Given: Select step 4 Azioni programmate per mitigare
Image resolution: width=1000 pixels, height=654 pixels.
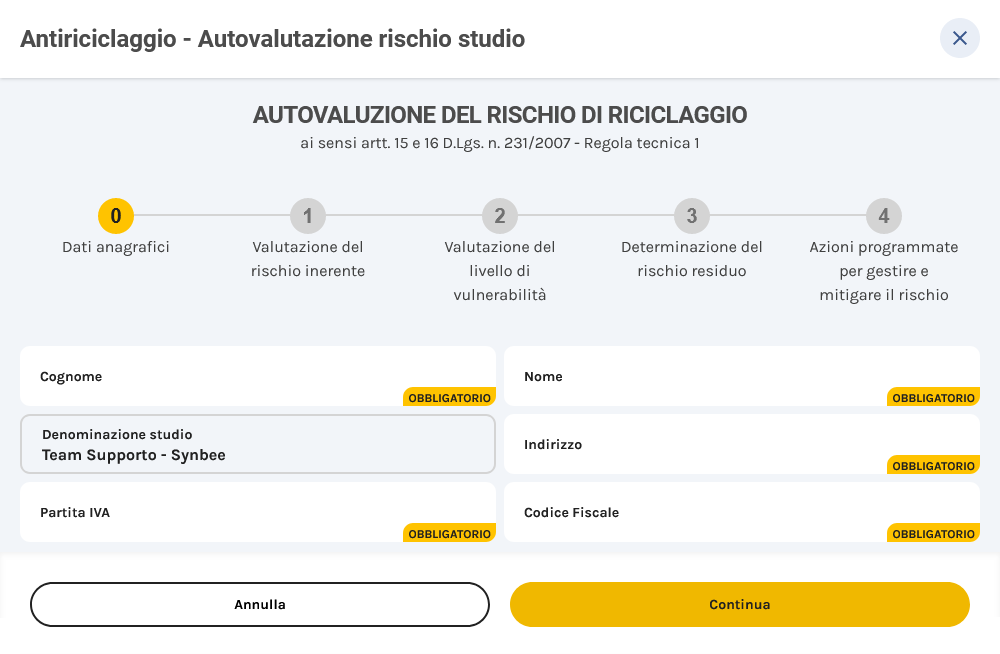Looking at the screenshot, I should 884,216.
